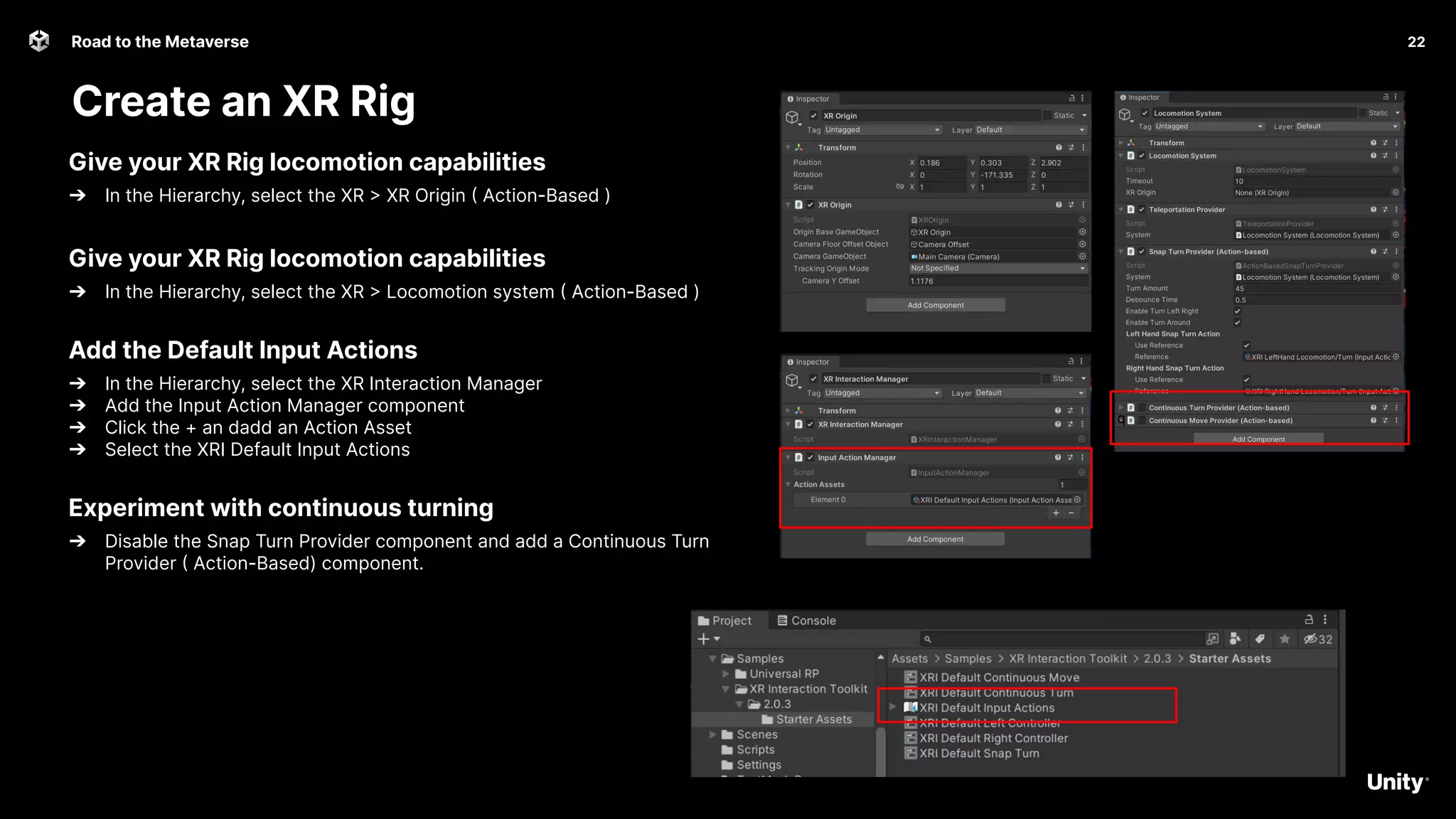
Task: Click Project panel lock icon
Action: tap(1309, 620)
